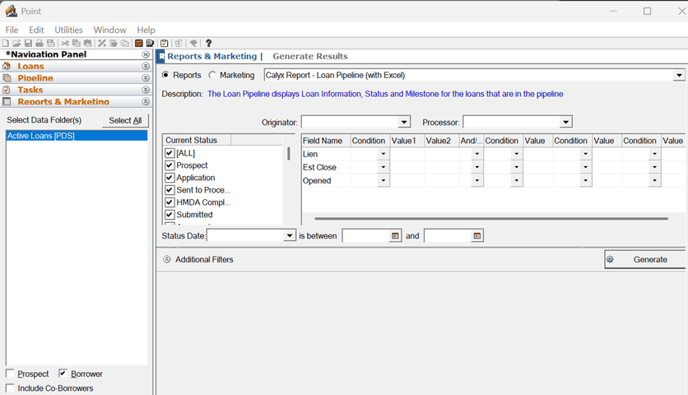Open the Originator dropdown
This screenshot has height=395, width=688.
(404, 122)
